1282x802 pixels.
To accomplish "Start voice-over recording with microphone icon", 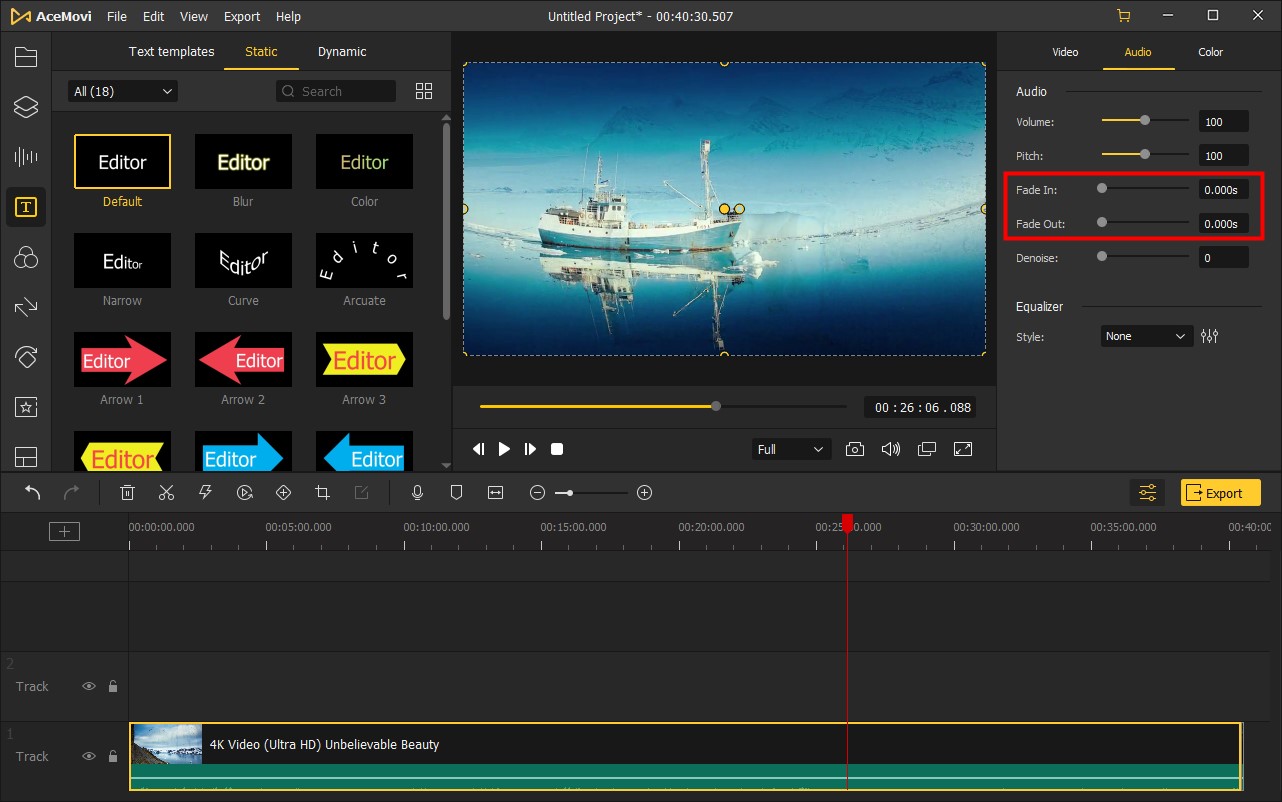I will tap(418, 492).
